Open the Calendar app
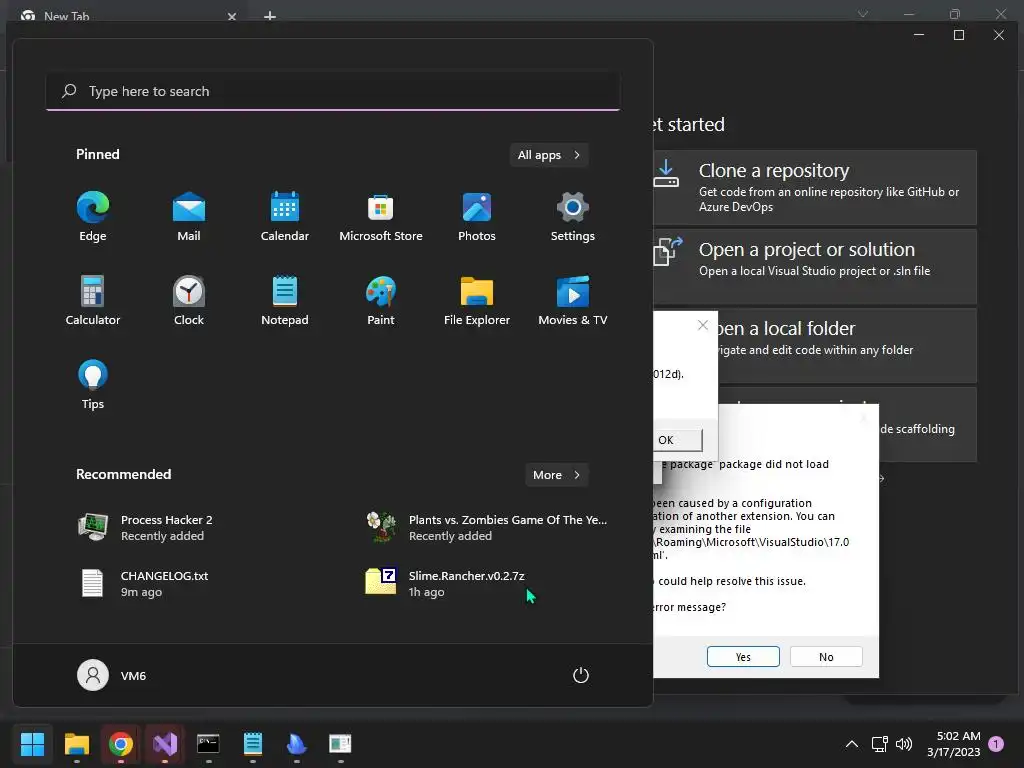 285,217
